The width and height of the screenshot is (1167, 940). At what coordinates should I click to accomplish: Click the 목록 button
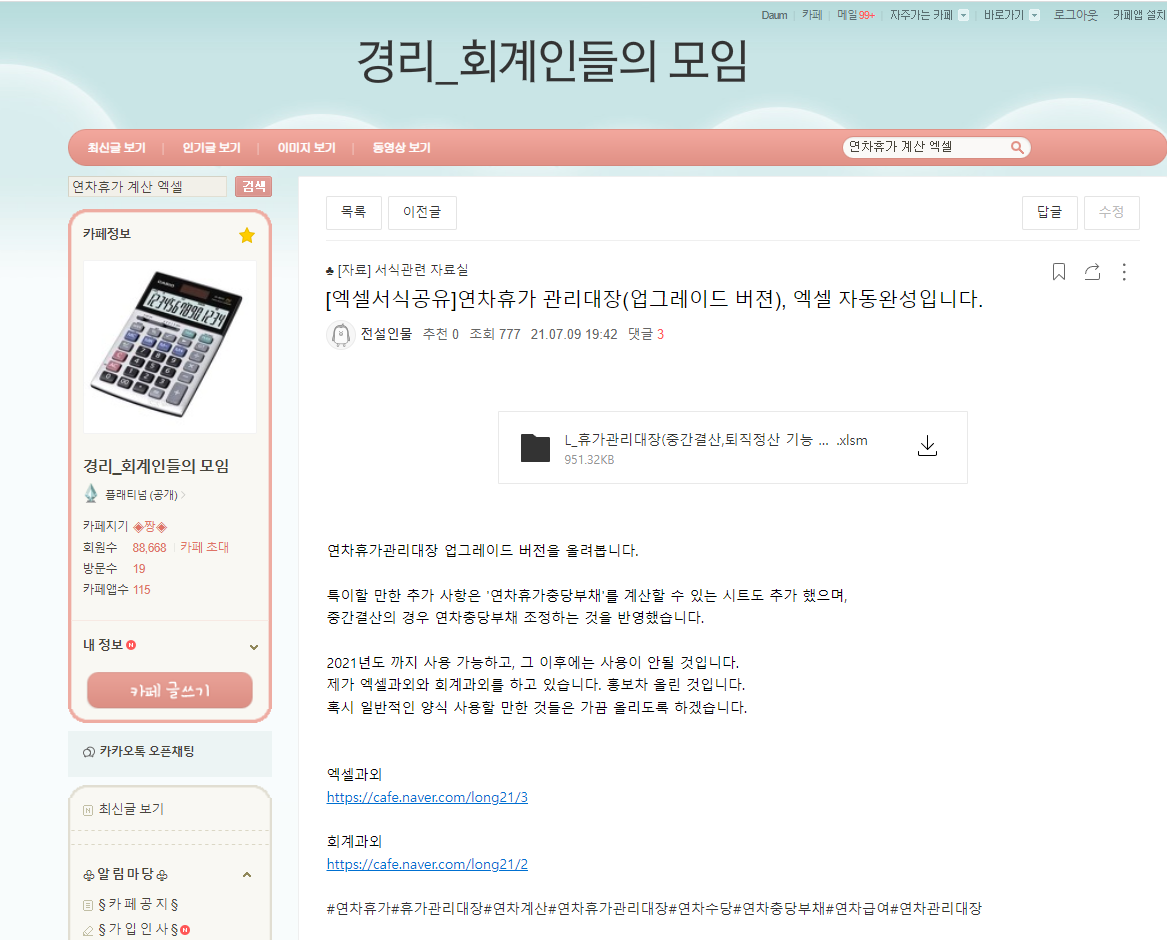click(x=353, y=212)
